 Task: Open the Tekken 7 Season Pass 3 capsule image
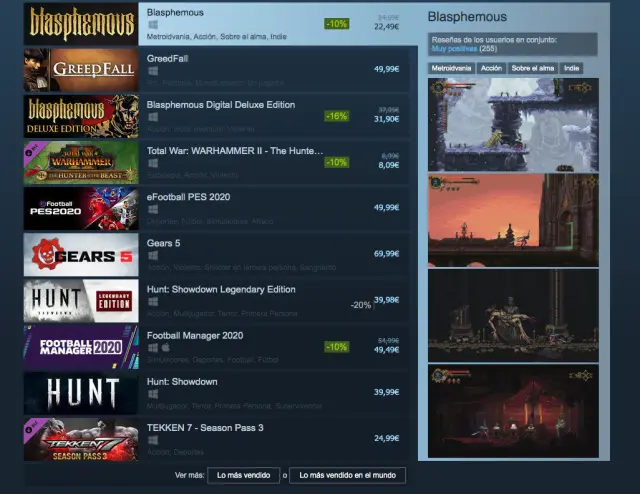pyautogui.click(x=81, y=439)
